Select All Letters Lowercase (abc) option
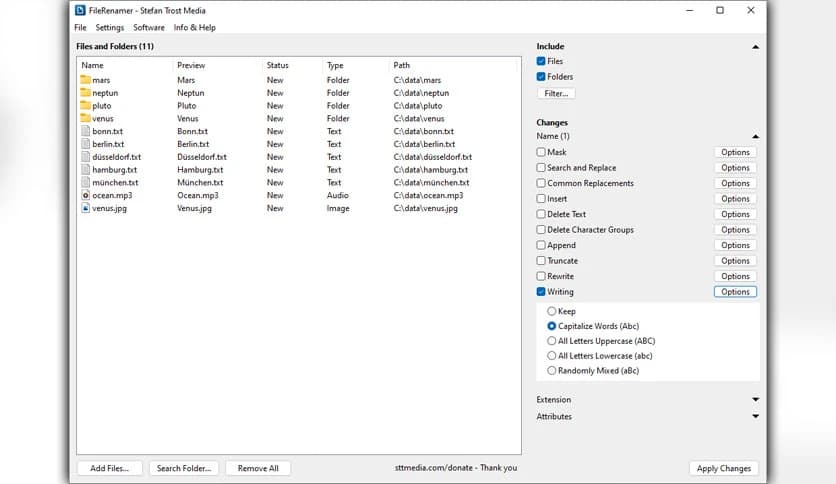Image resolution: width=836 pixels, height=484 pixels. (552, 356)
